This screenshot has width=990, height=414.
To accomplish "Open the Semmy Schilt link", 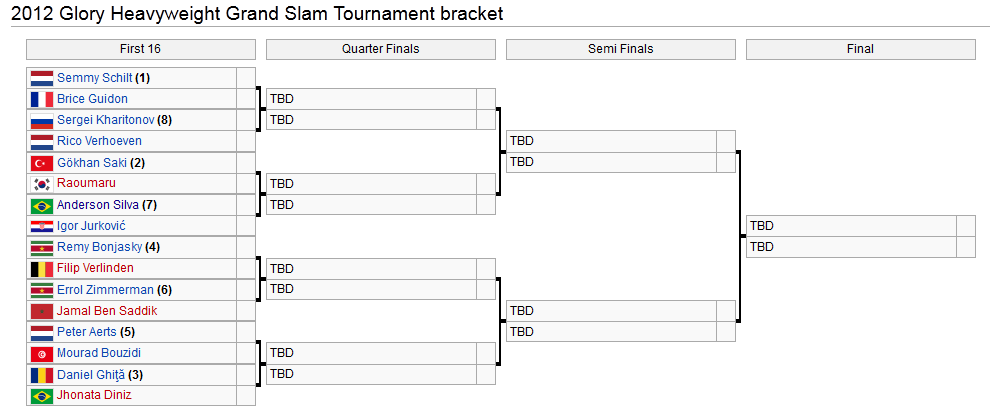I will (x=94, y=78).
